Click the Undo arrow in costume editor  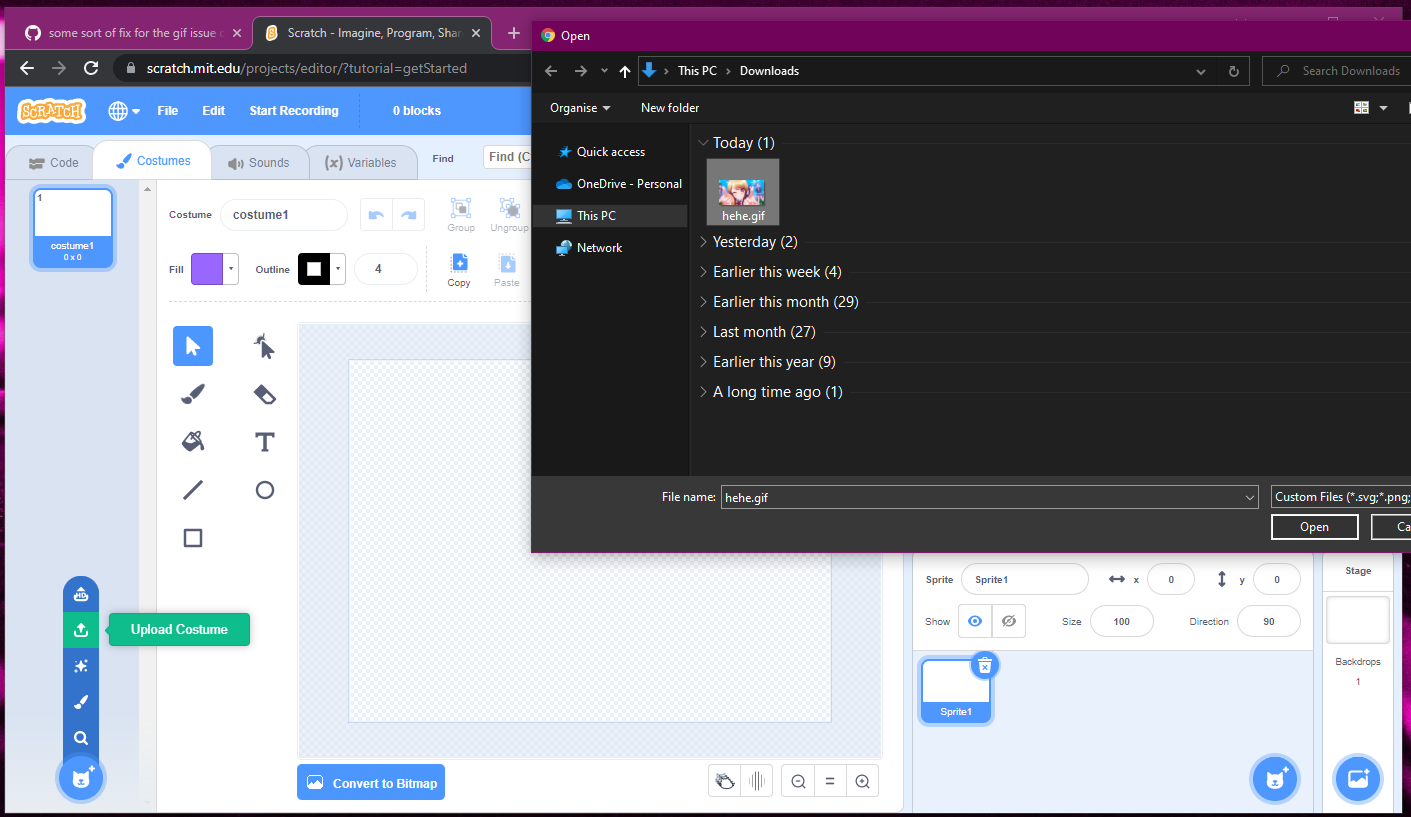pyautogui.click(x=376, y=215)
